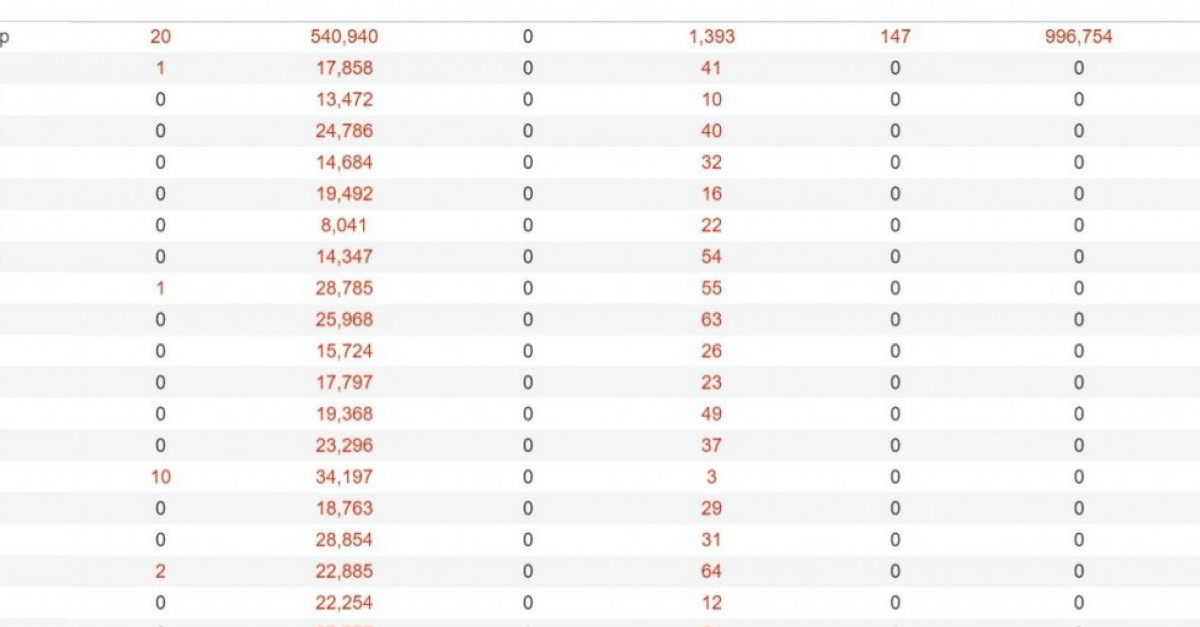1200x627 pixels.
Task: Click the 19,492 count link
Action: click(x=344, y=194)
